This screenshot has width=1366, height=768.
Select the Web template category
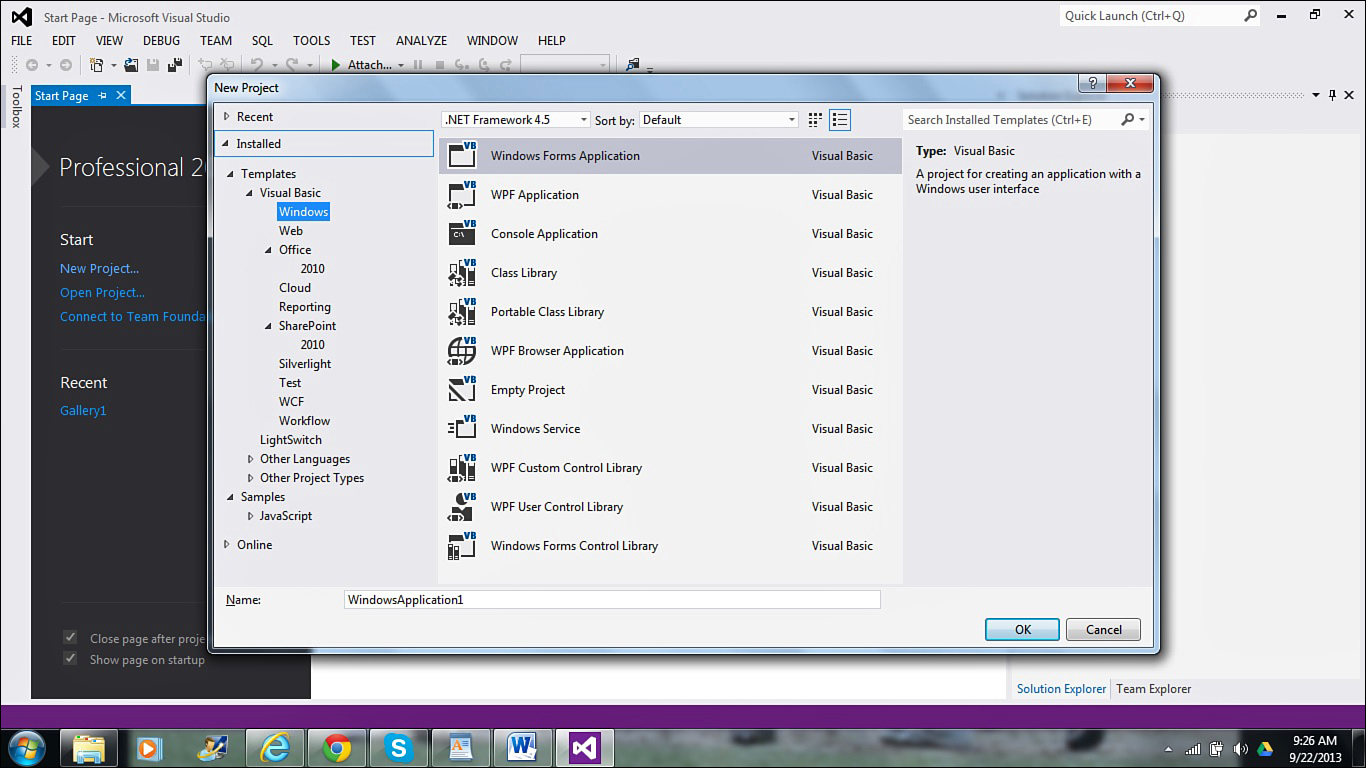coord(291,231)
